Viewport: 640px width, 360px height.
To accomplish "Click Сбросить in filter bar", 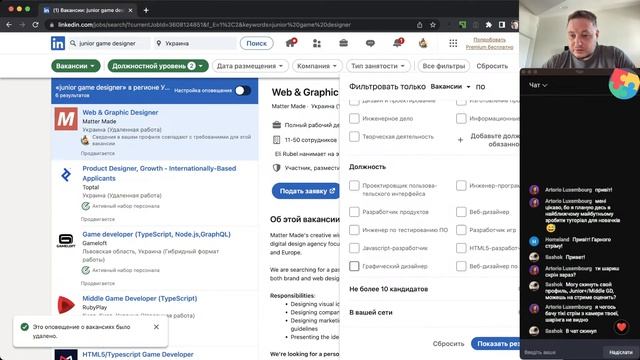I will [492, 66].
